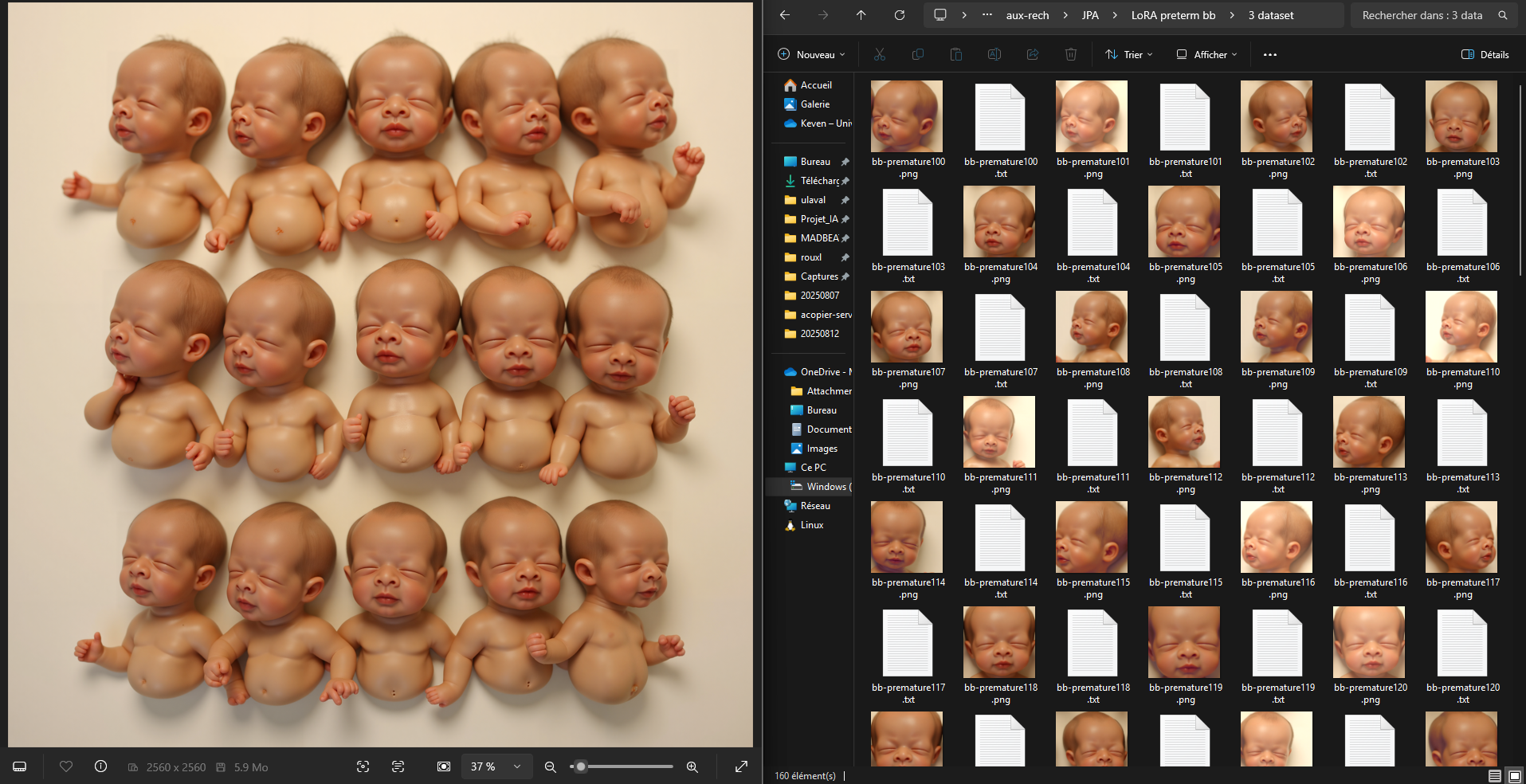Viewport: 1526px width, 784px height.
Task: Open Galerie in the navigation sidebar
Action: (814, 104)
